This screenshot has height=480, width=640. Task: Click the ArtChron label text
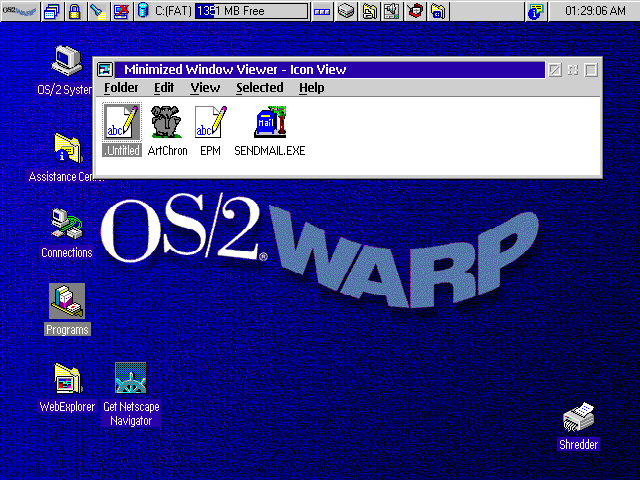coord(167,151)
